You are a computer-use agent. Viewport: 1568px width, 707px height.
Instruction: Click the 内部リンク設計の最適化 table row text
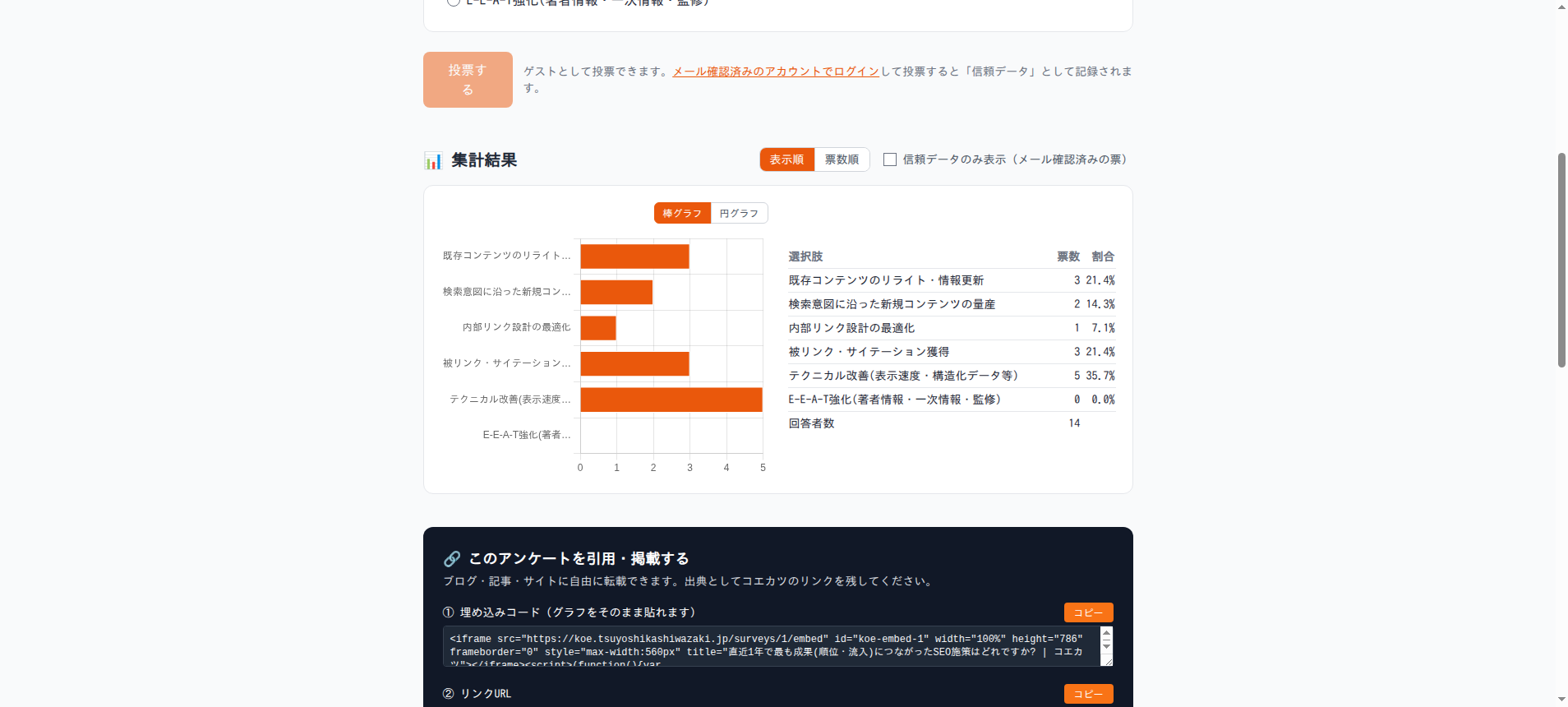point(851,328)
